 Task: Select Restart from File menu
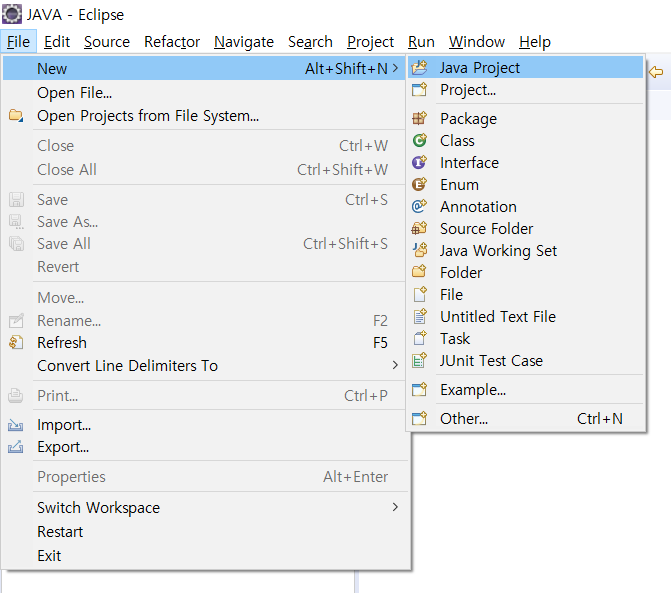pyautogui.click(x=203, y=531)
